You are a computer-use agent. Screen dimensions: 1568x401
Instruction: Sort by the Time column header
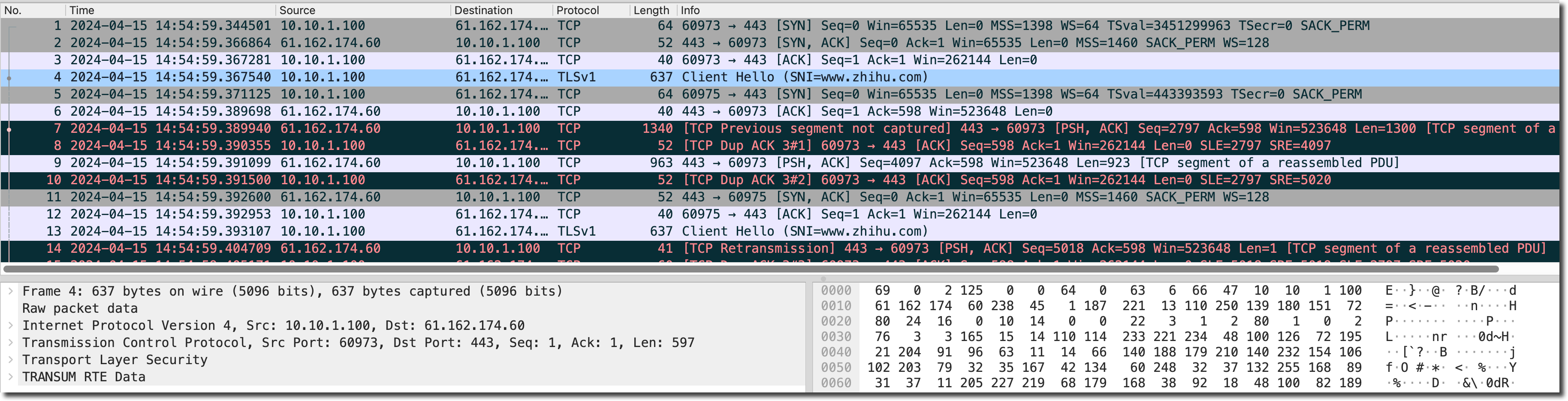[170, 10]
